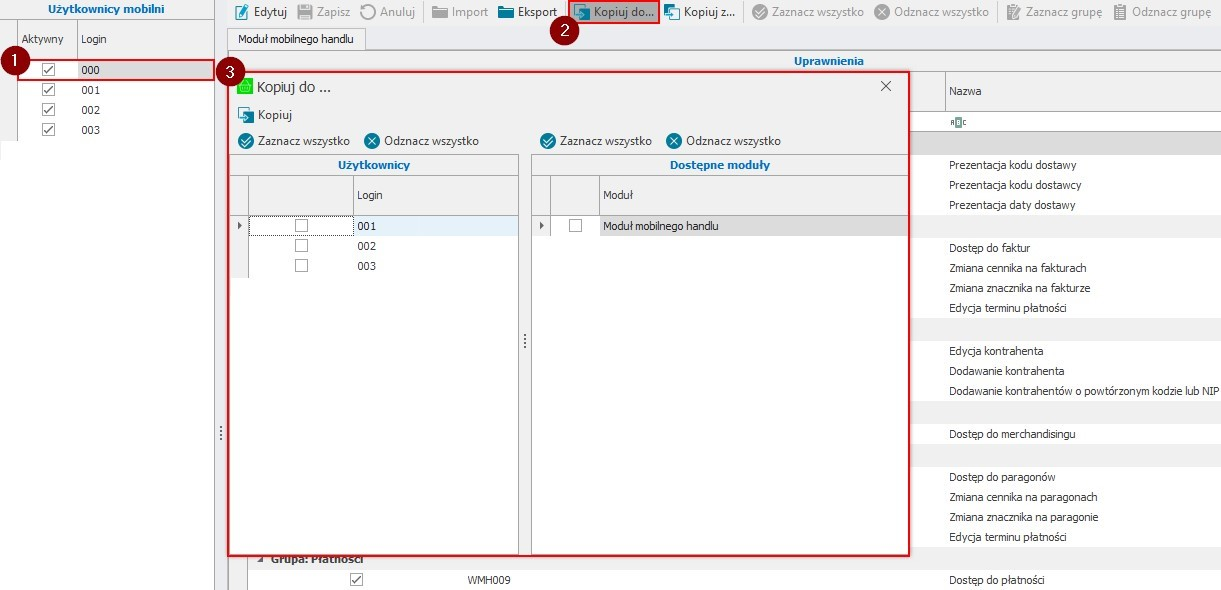This screenshot has width=1221, height=590.
Task: Click the main toolbar Zaznacz wszystko button
Action: [807, 13]
